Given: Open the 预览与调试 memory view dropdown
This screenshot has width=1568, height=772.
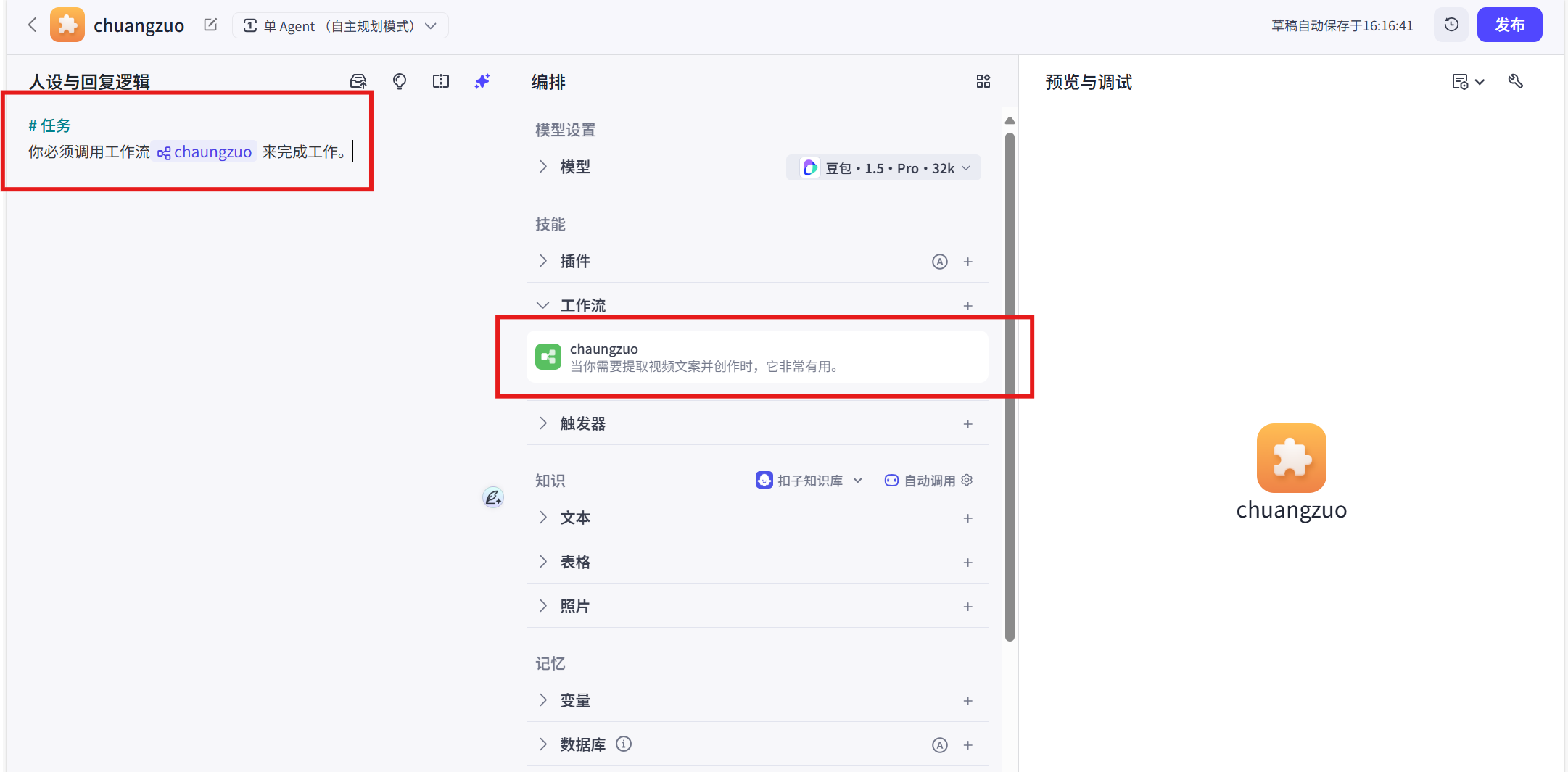Looking at the screenshot, I should (1468, 82).
